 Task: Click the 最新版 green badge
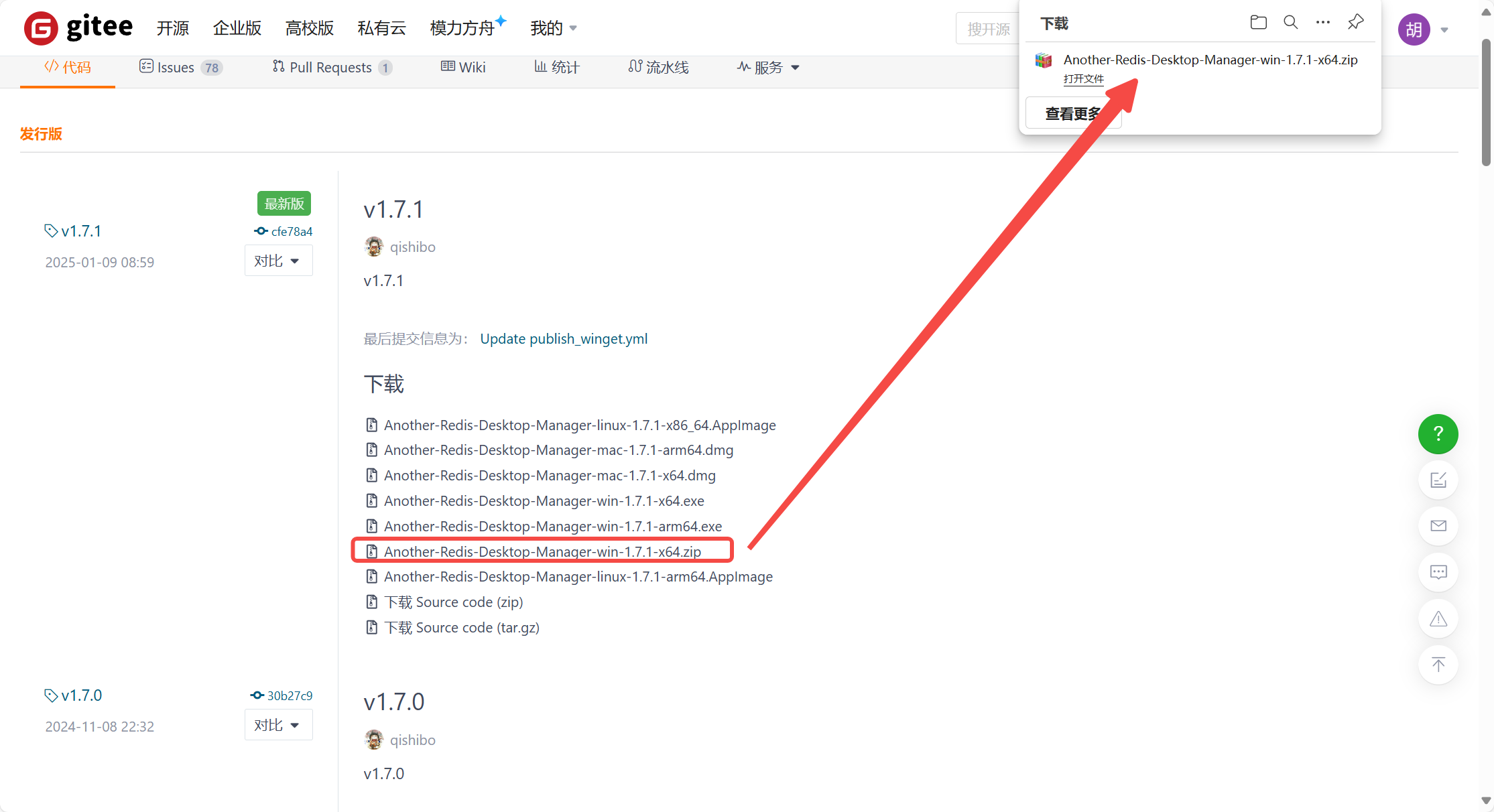284,204
